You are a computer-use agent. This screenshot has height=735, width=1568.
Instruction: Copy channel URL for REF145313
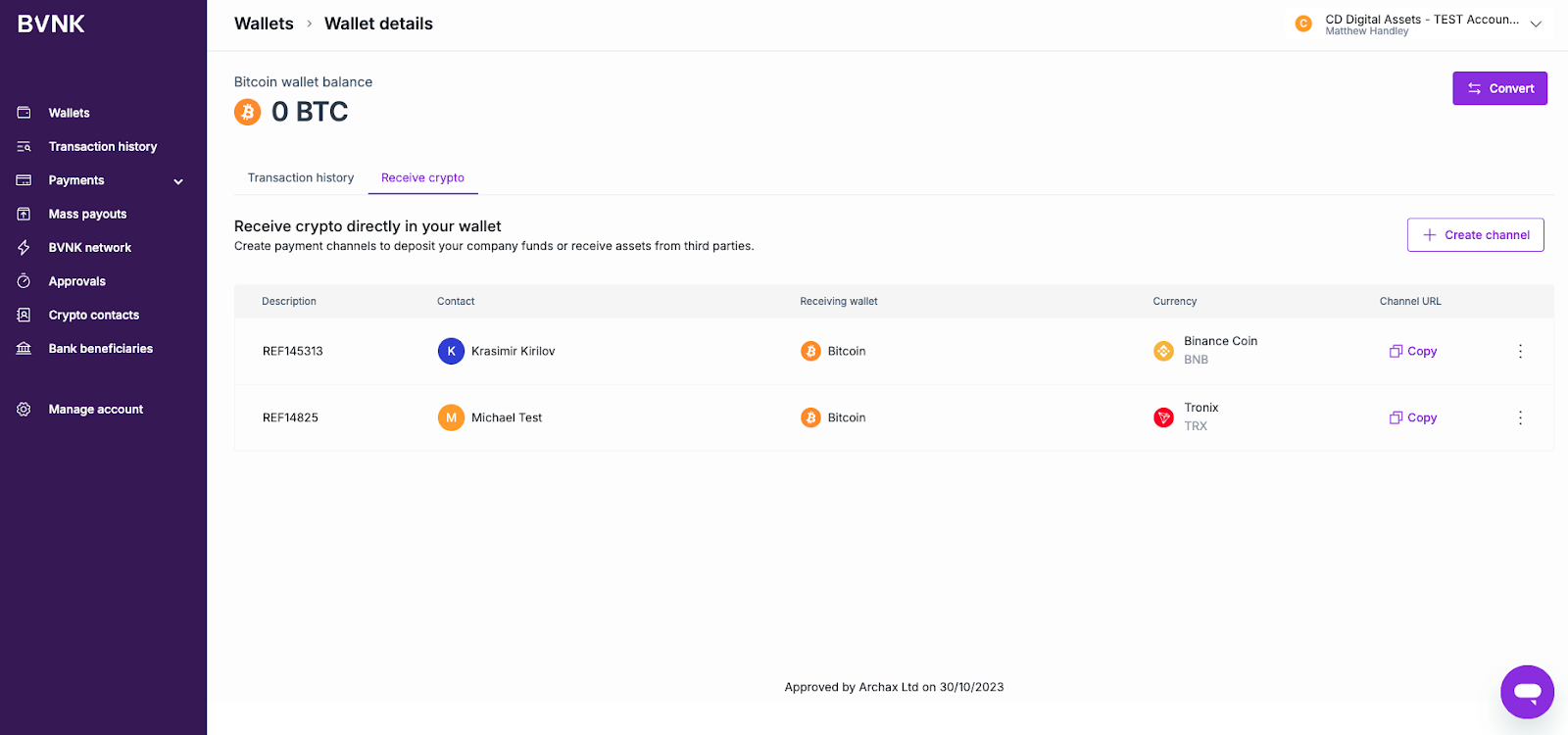[1413, 351]
